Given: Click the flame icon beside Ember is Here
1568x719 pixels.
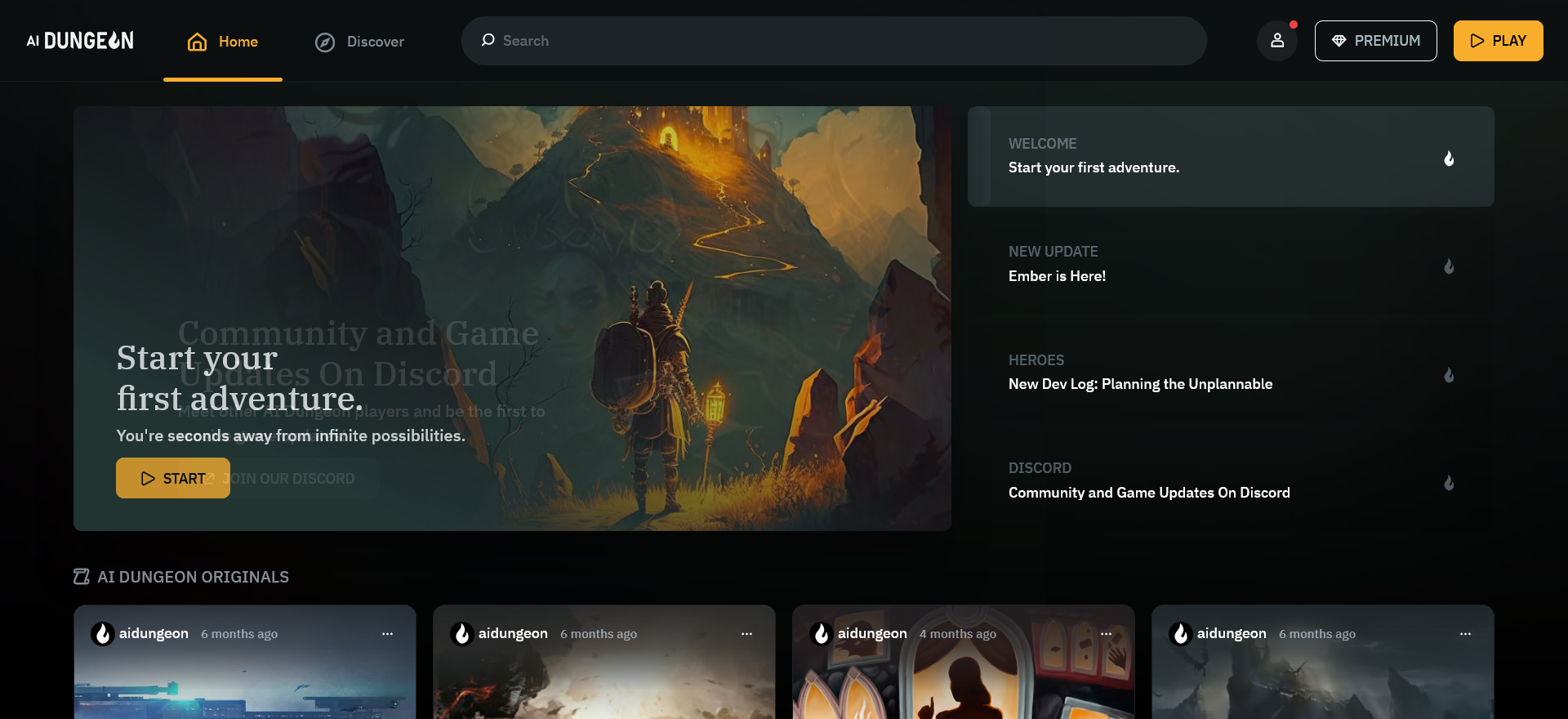Looking at the screenshot, I should [x=1448, y=266].
